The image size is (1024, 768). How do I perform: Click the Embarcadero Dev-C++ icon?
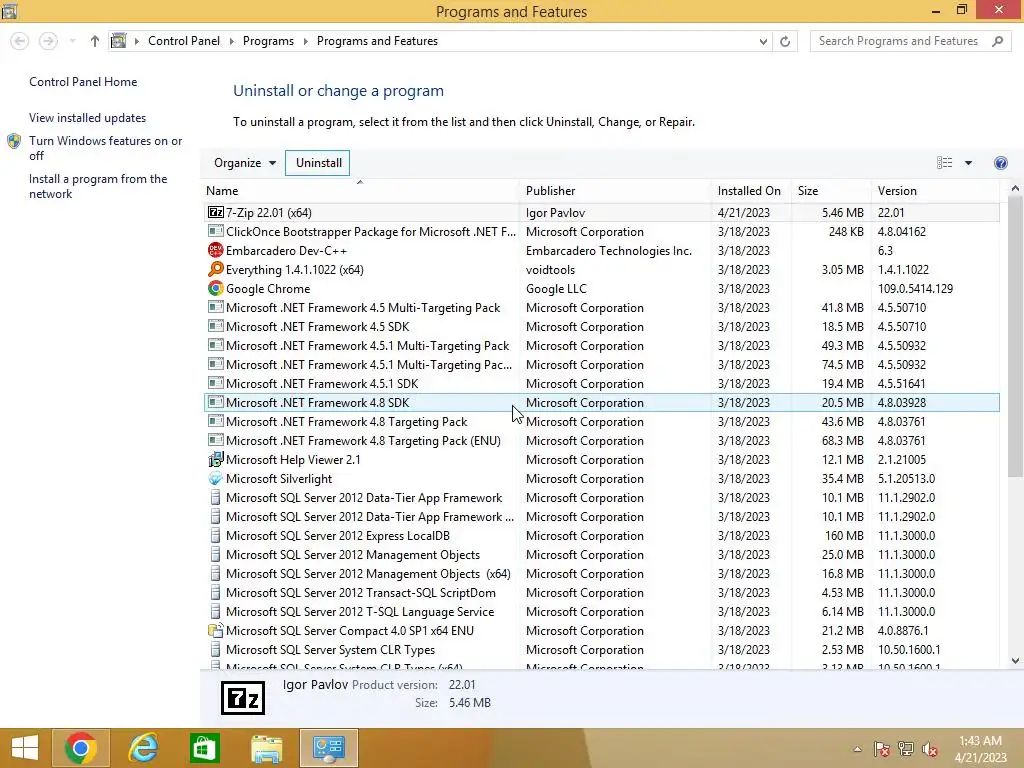[216, 250]
